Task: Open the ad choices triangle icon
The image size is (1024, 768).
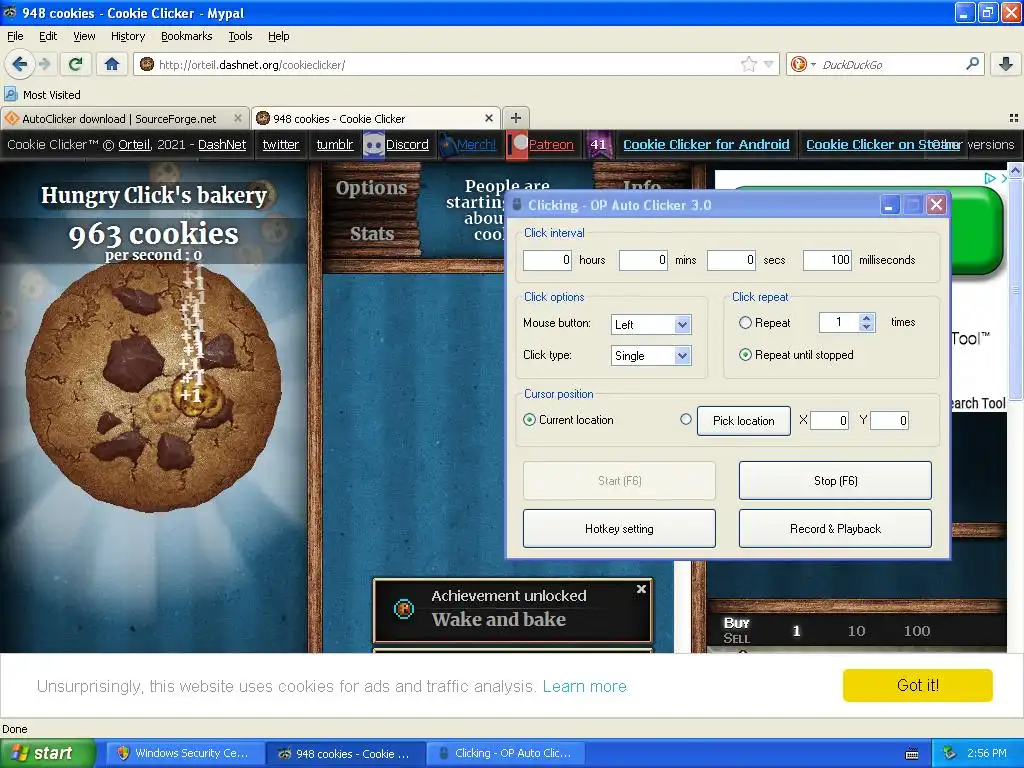Action: click(x=990, y=178)
